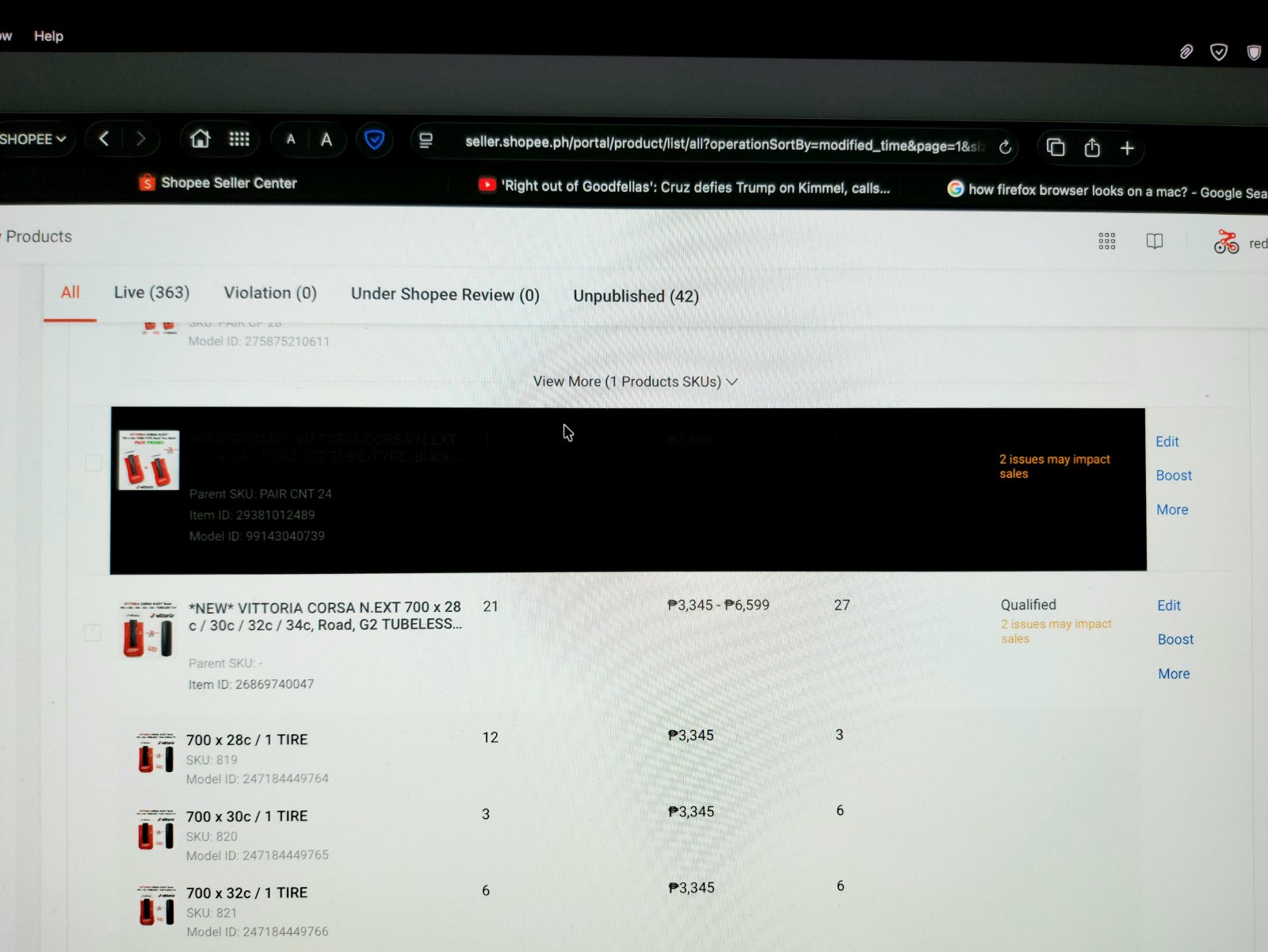Select the Under Shopee Review (0) tab
Image resolution: width=1268 pixels, height=952 pixels.
445,295
